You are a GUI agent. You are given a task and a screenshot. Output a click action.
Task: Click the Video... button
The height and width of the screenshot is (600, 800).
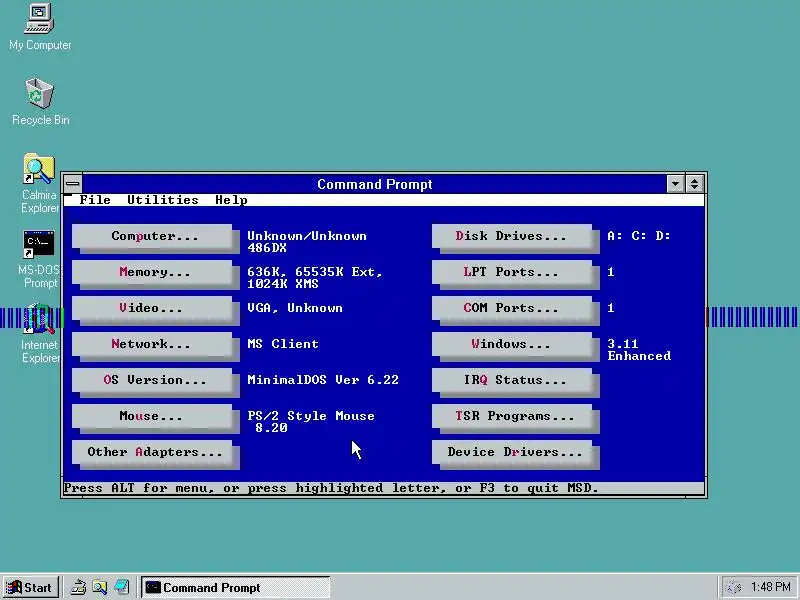[152, 308]
